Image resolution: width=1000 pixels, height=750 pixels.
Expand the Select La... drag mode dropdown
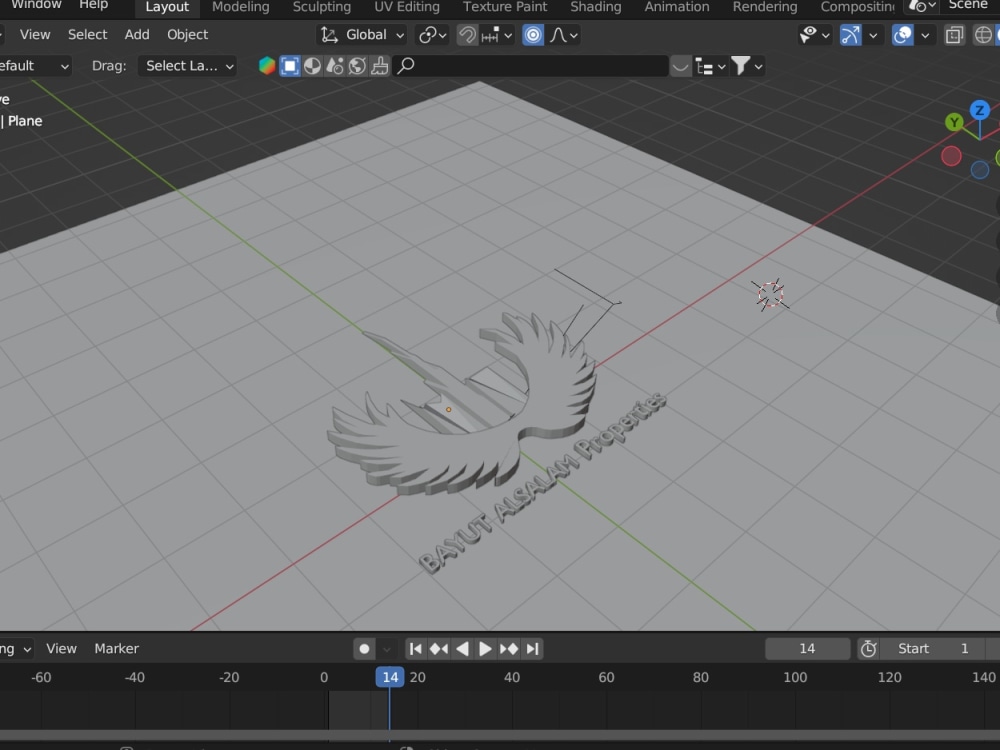point(187,66)
